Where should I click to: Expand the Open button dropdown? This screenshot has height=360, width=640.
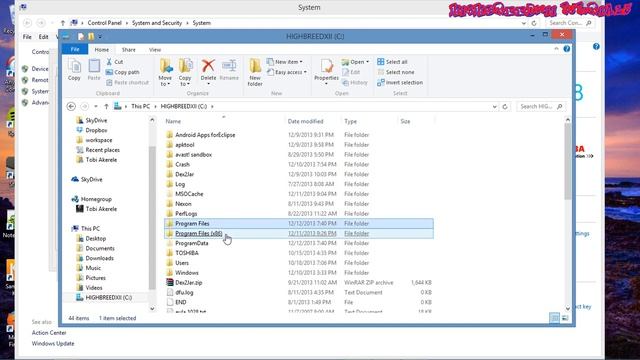pos(367,62)
